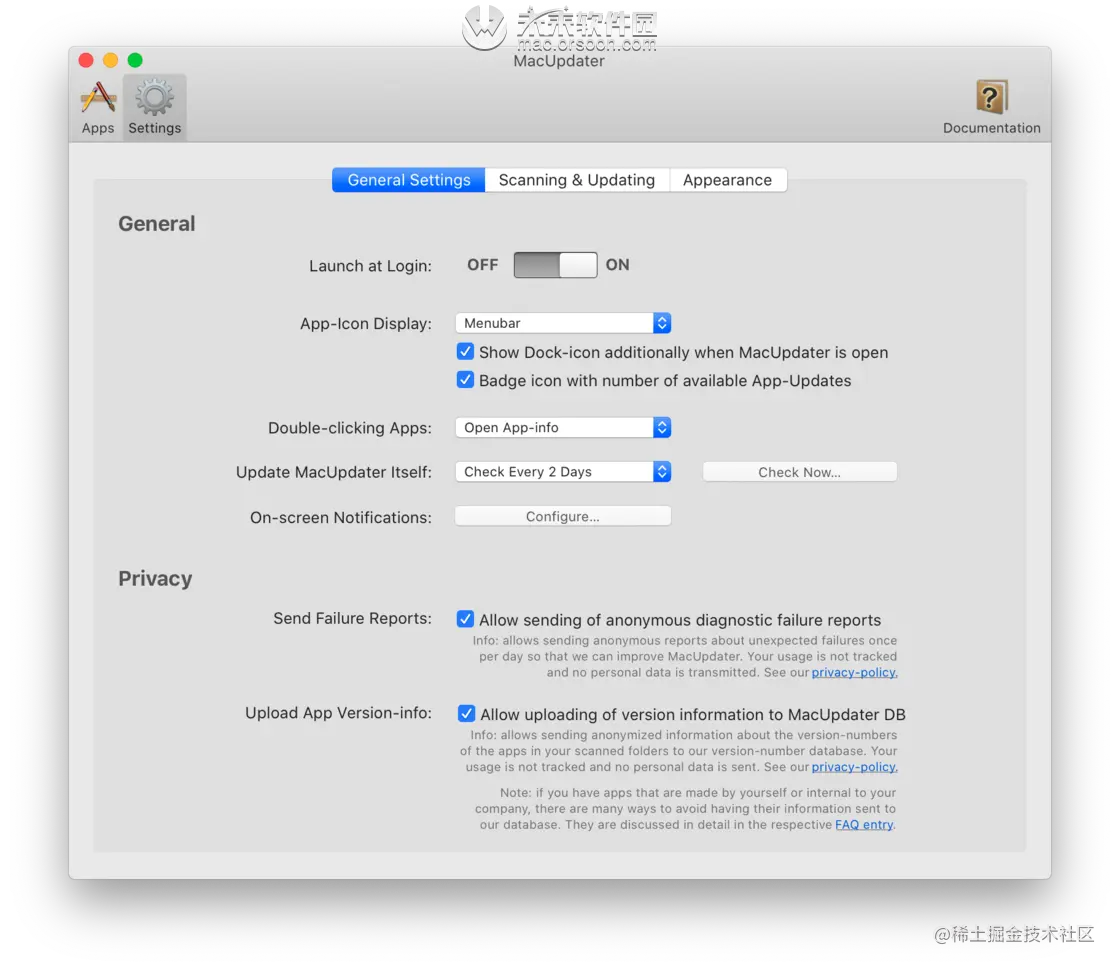Click the MacUpdater window title
Viewport: 1120px width, 970px height.
[x=559, y=61]
